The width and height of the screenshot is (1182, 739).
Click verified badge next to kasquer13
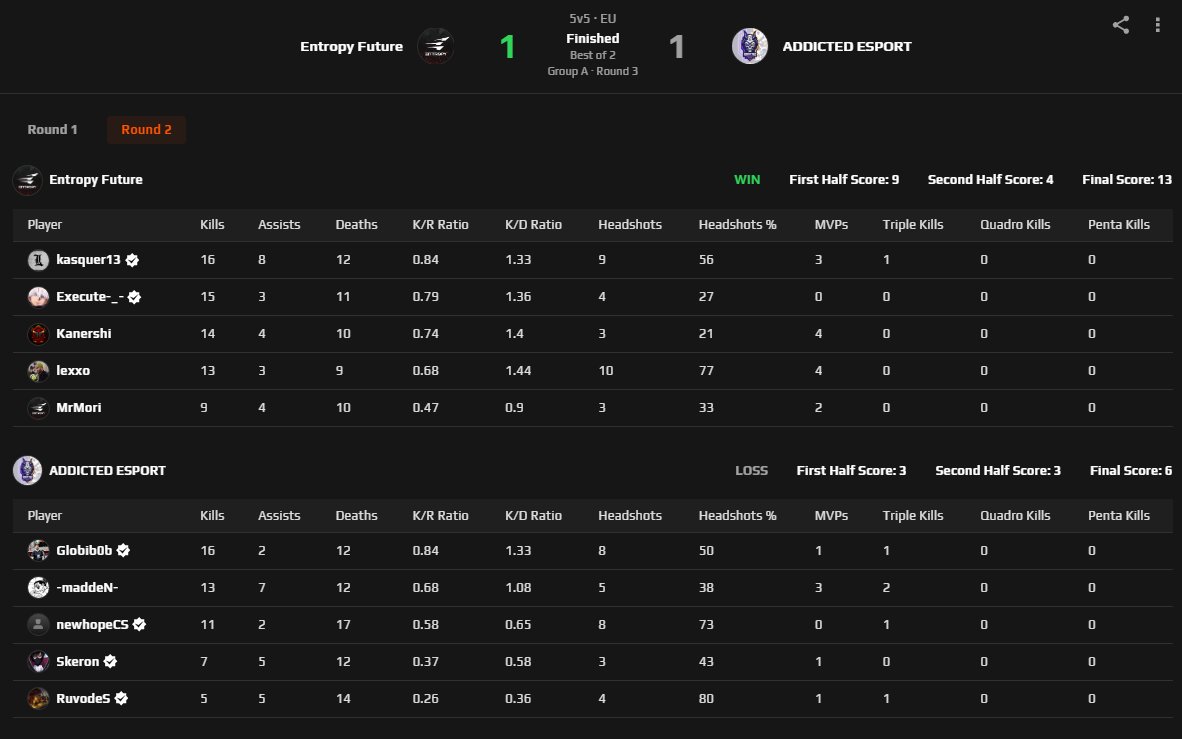coord(132,260)
